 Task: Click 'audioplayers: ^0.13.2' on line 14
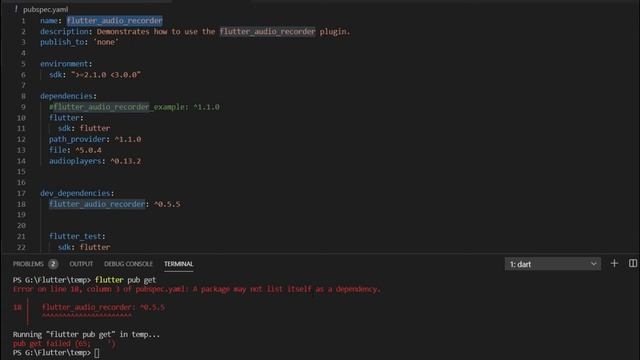(x=95, y=161)
